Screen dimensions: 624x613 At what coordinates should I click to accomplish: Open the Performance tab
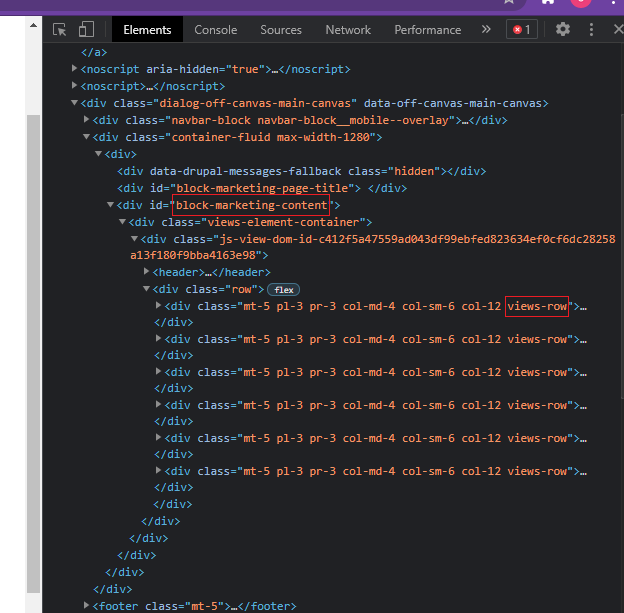[428, 30]
